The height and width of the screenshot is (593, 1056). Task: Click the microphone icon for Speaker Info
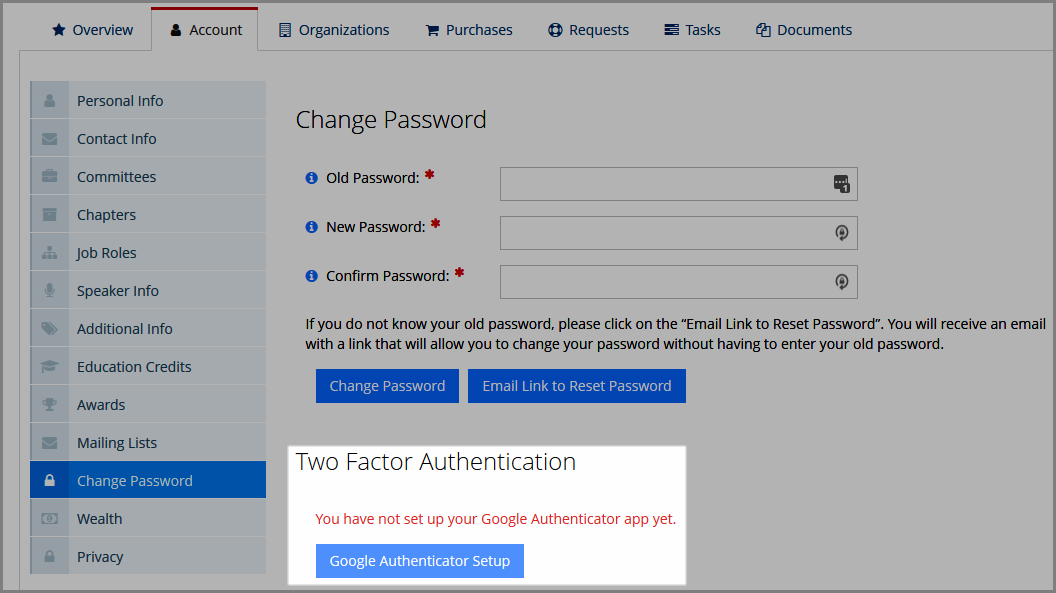[49, 291]
